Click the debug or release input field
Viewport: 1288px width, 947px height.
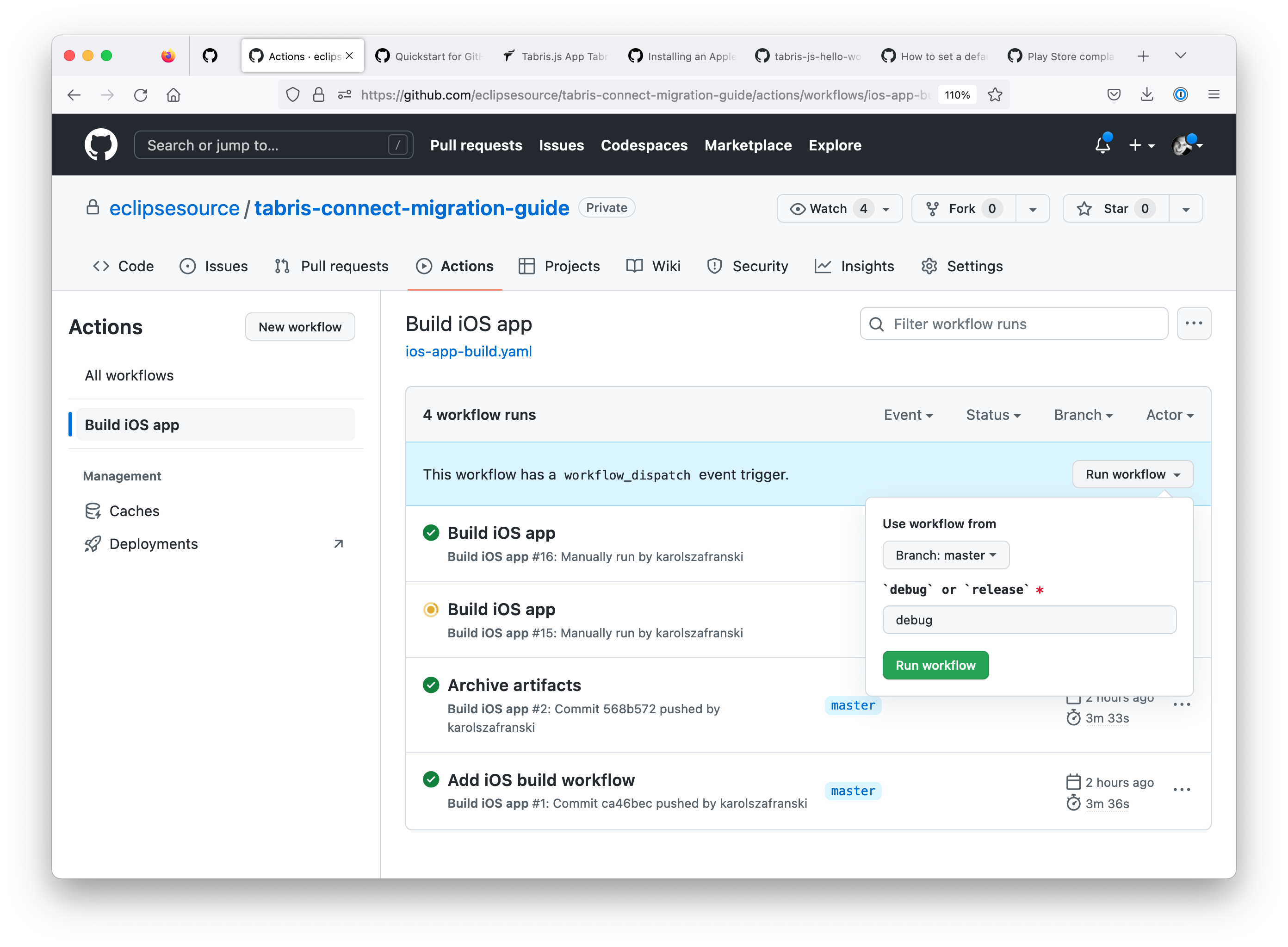click(x=1029, y=620)
